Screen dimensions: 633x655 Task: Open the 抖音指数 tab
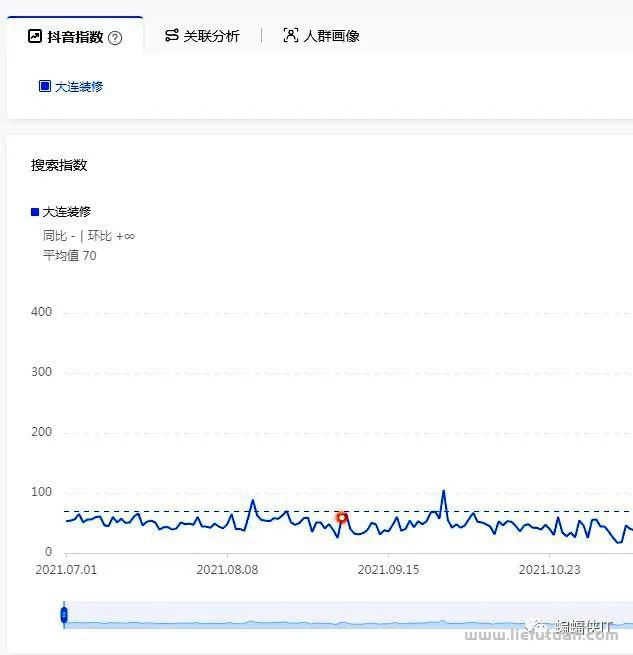point(75,36)
